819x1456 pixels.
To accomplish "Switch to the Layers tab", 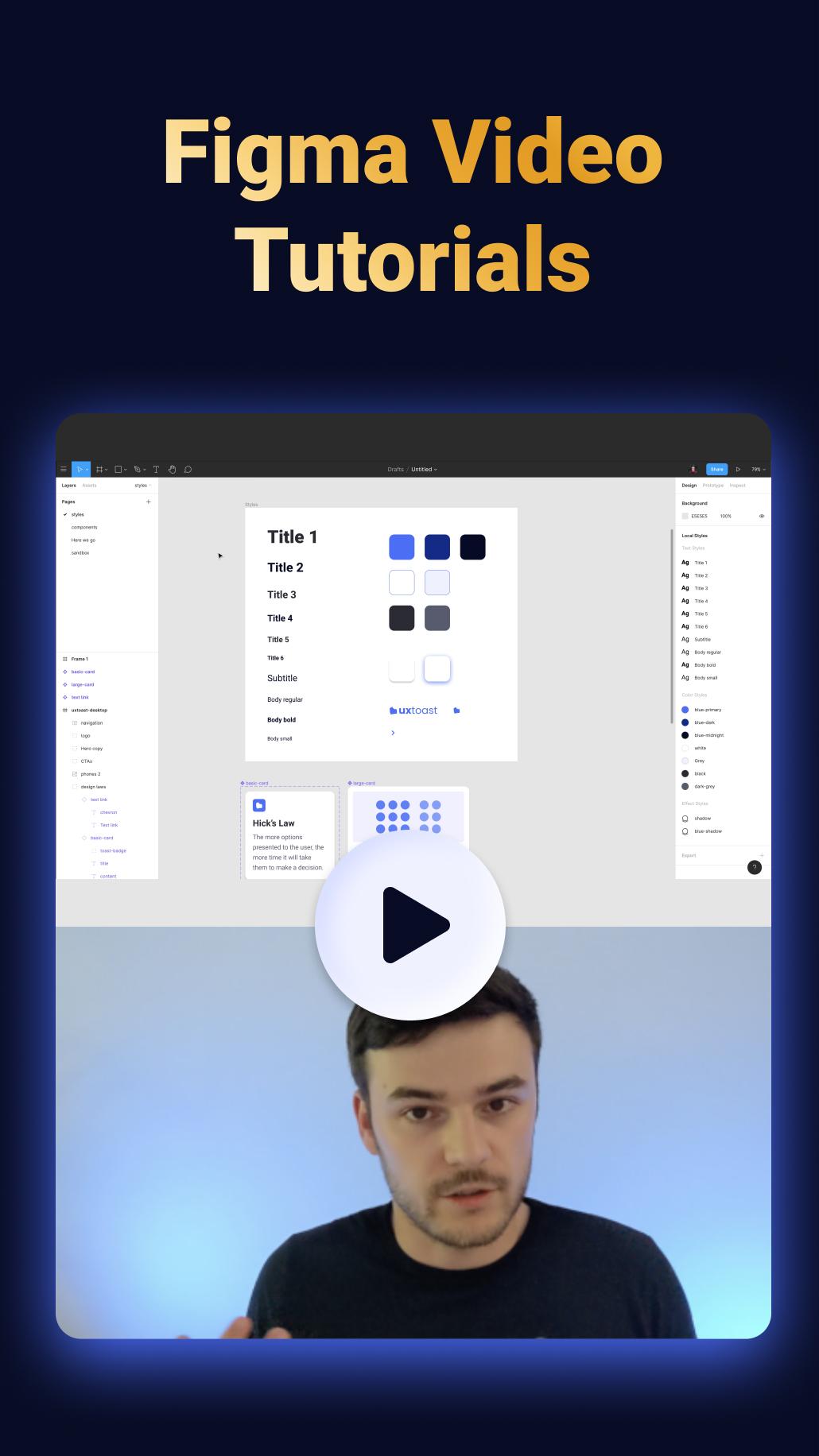I will (69, 486).
